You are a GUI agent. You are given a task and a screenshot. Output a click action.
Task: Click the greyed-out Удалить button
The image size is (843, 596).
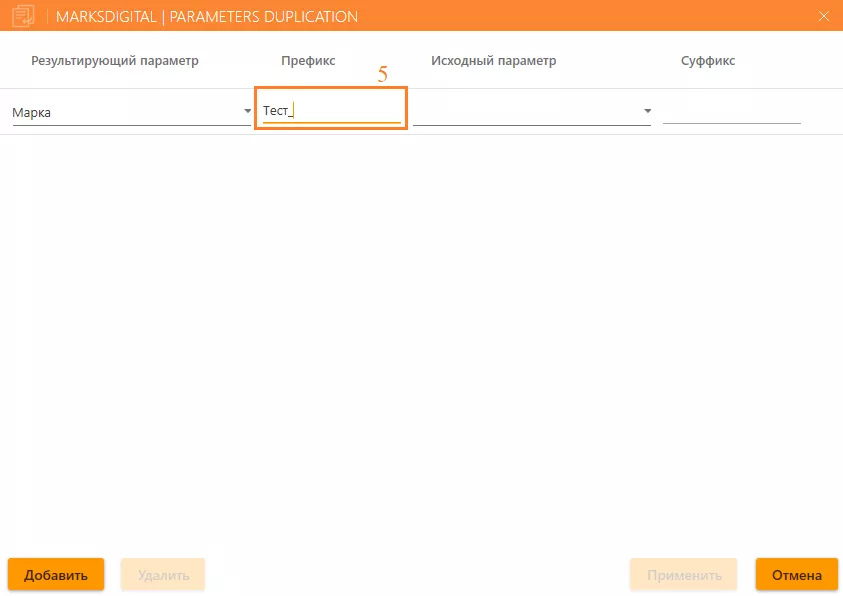coord(163,575)
